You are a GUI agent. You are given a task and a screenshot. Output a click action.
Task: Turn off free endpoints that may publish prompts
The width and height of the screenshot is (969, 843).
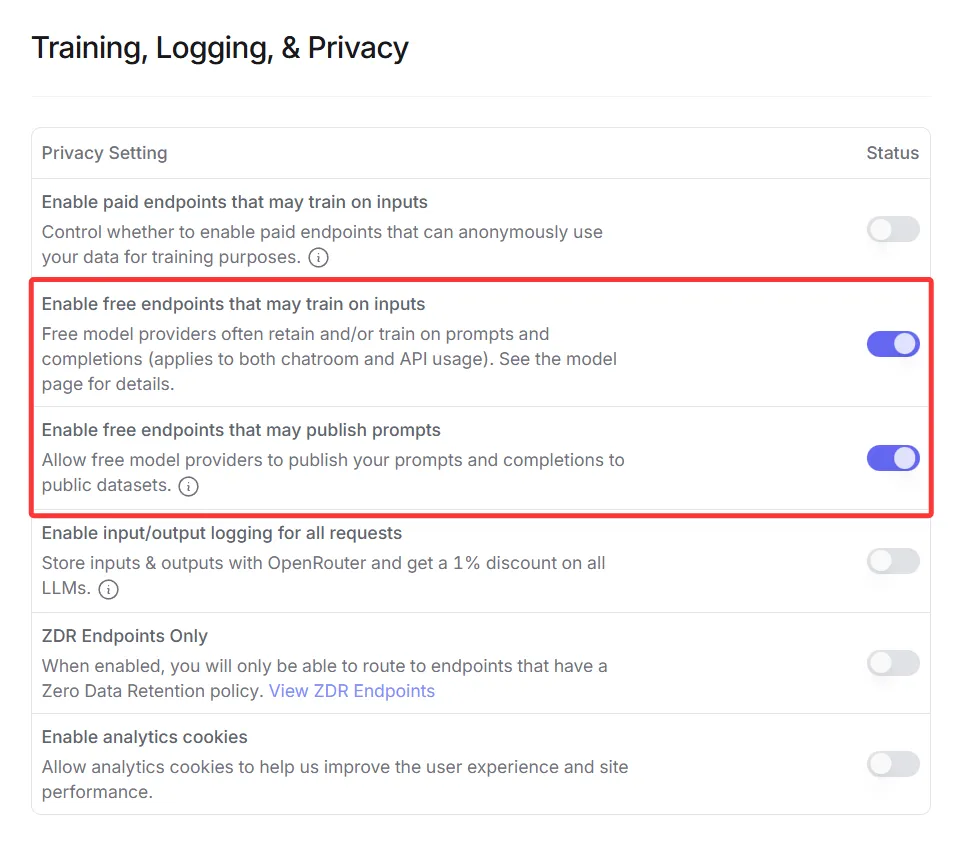(x=892, y=458)
